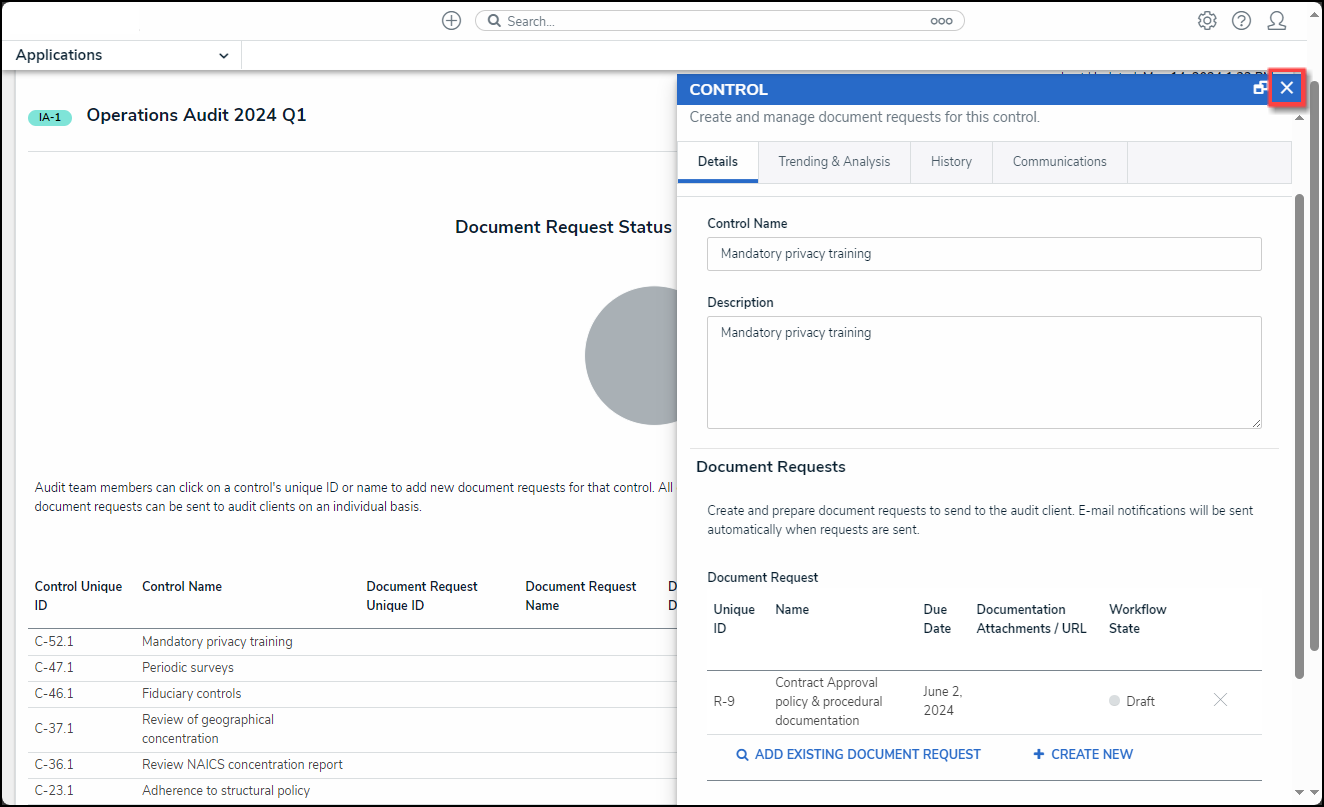Click the Description text area

tap(983, 372)
